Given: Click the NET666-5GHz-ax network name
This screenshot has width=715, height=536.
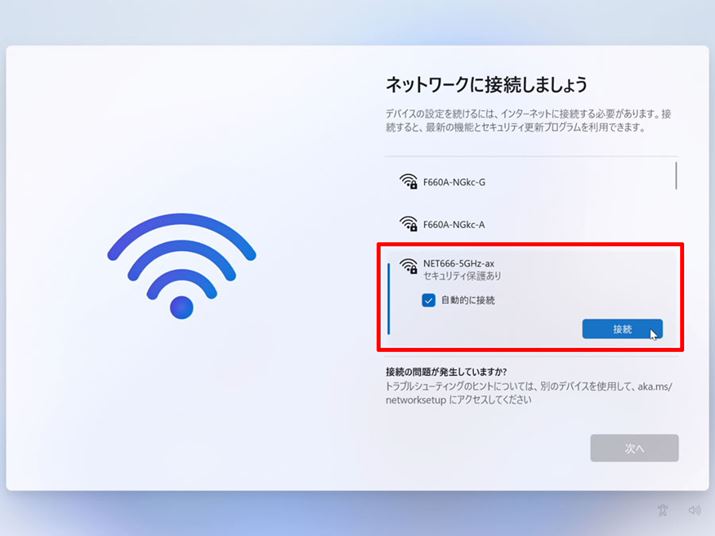Looking at the screenshot, I should point(459,263).
